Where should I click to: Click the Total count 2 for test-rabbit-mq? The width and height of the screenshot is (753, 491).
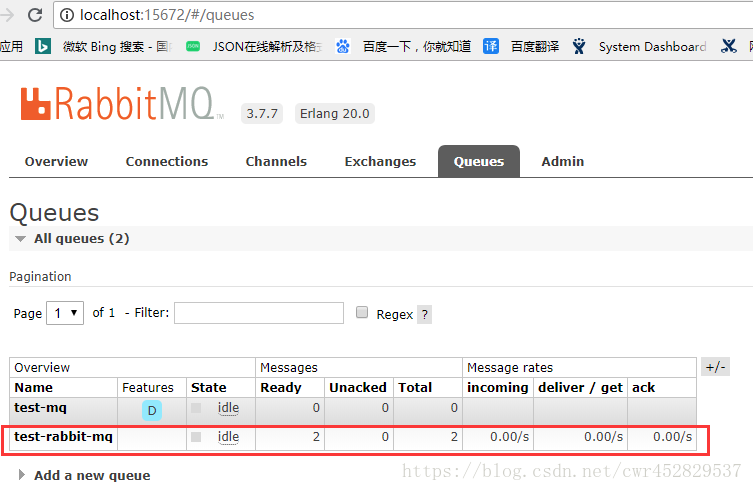point(454,437)
